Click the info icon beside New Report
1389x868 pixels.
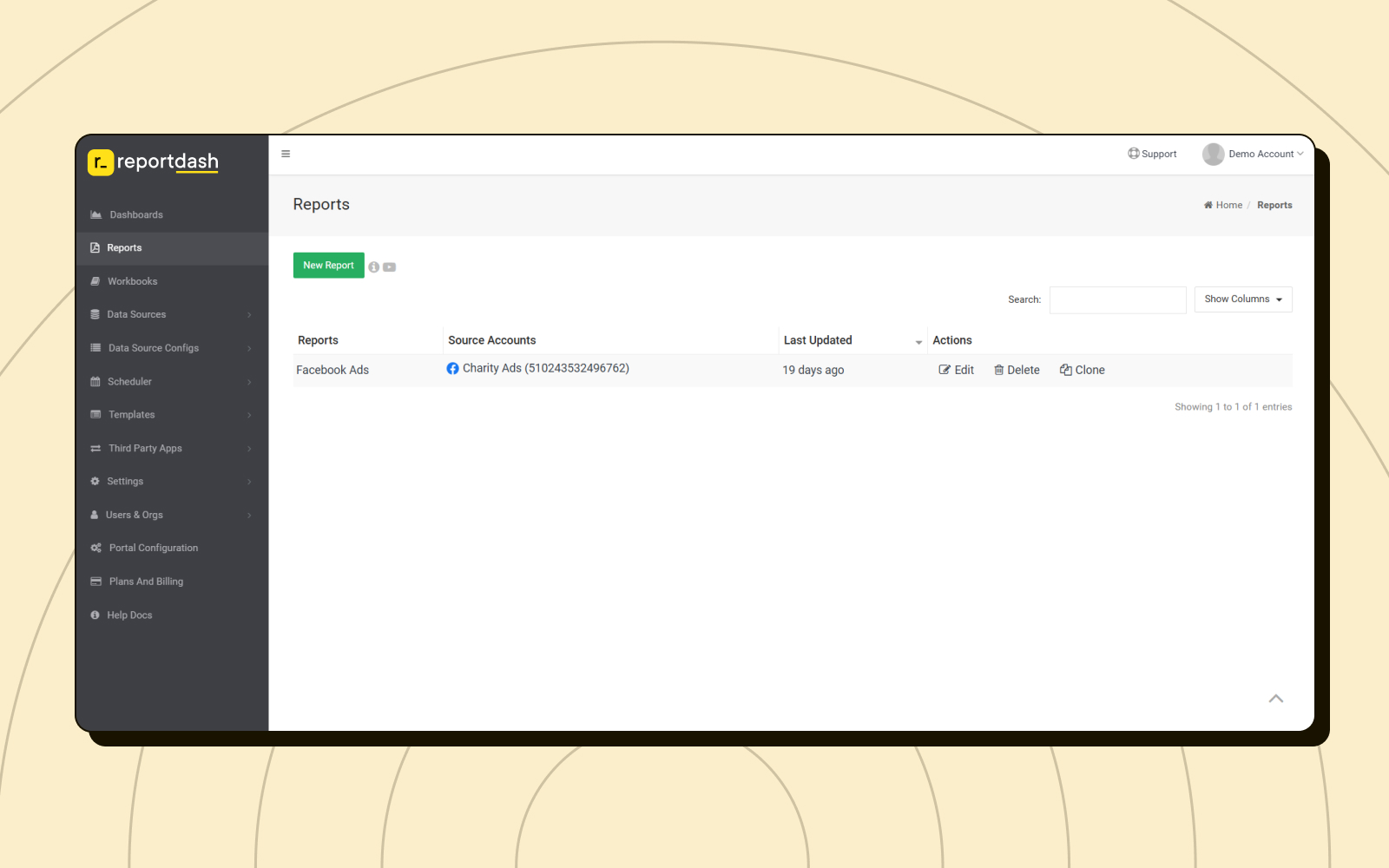(x=374, y=267)
